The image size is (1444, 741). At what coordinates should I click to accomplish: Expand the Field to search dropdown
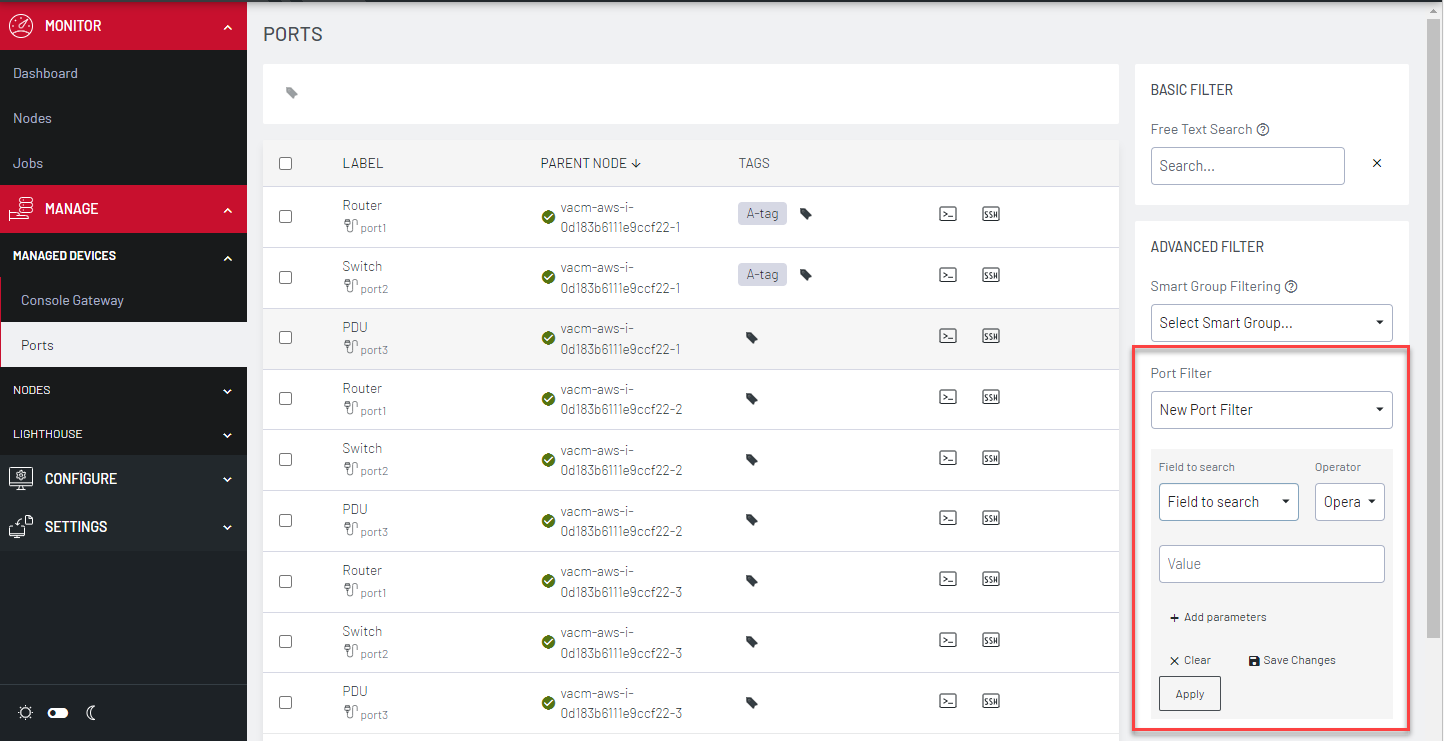point(1228,501)
